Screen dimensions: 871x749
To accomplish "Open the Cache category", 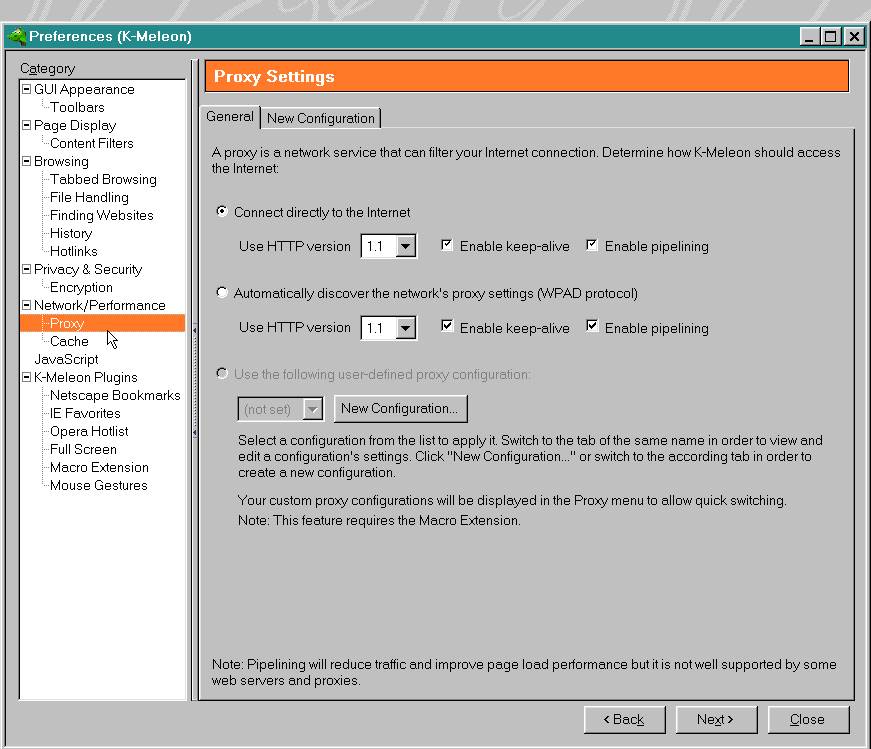I will click(x=69, y=342).
